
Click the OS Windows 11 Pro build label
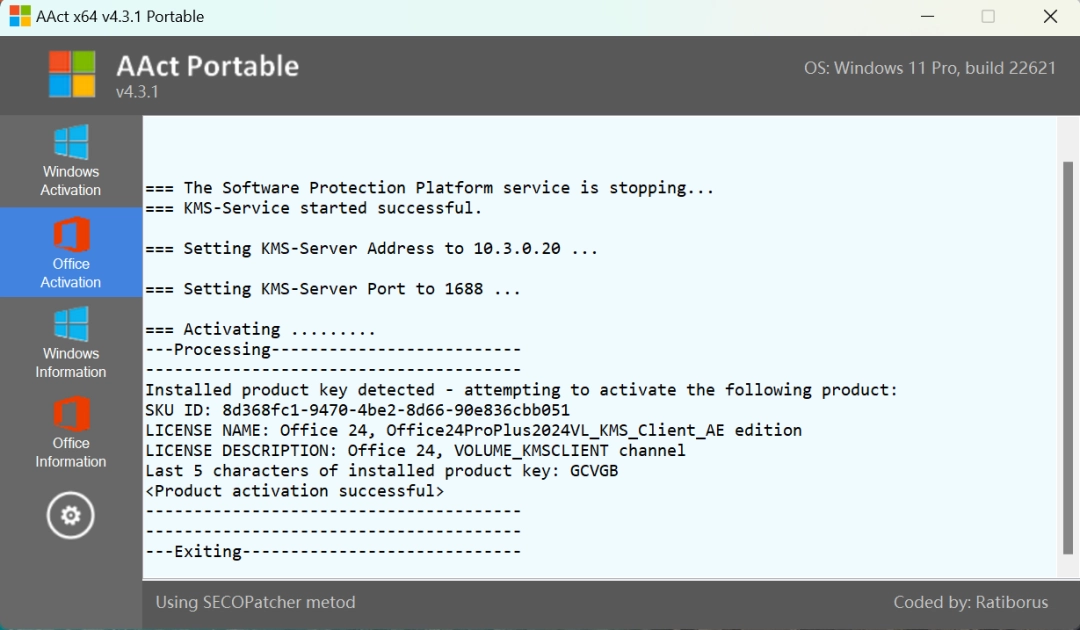click(x=930, y=68)
